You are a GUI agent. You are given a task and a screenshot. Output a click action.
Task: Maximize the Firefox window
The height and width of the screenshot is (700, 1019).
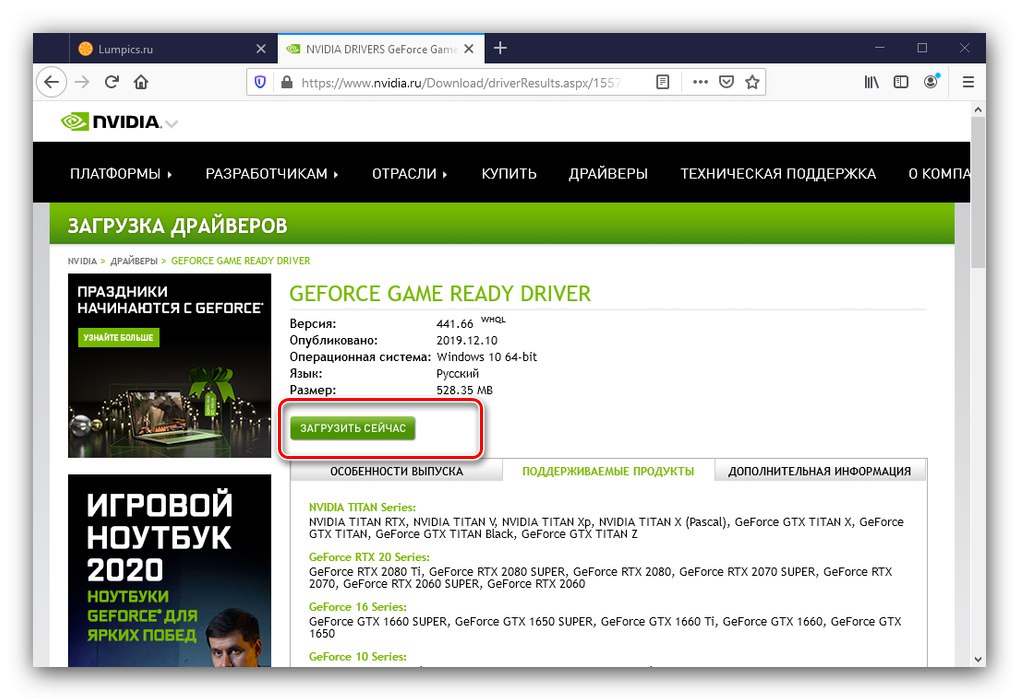click(922, 48)
